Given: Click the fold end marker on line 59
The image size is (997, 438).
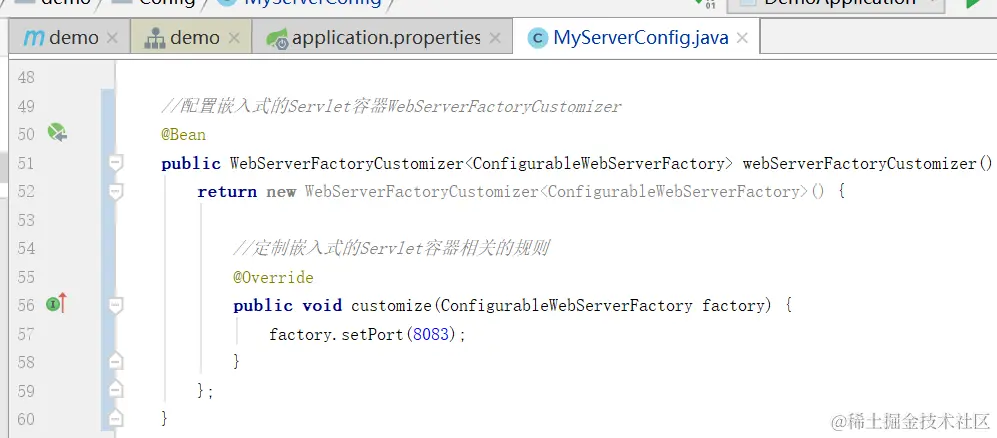Looking at the screenshot, I should point(115,390).
